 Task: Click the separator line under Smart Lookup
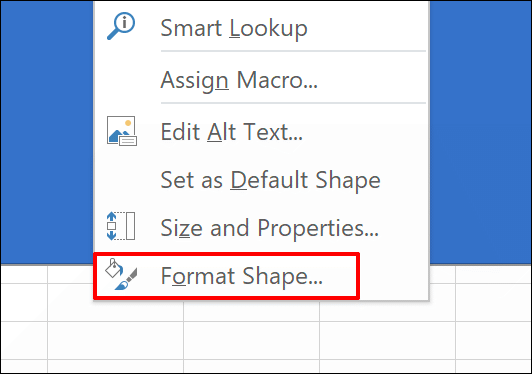pyautogui.click(x=293, y=51)
